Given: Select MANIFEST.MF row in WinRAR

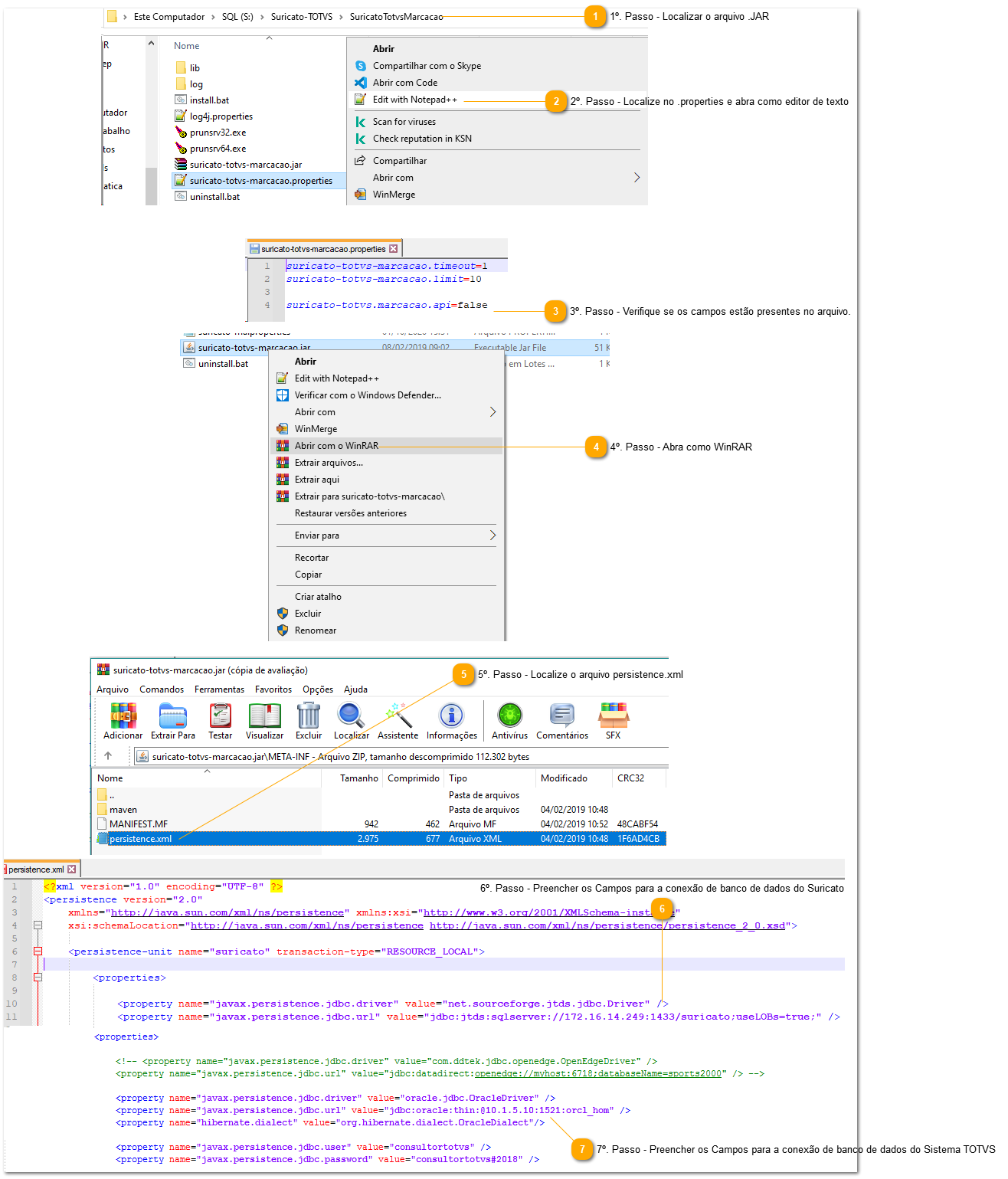Looking at the screenshot, I should coord(380,824).
